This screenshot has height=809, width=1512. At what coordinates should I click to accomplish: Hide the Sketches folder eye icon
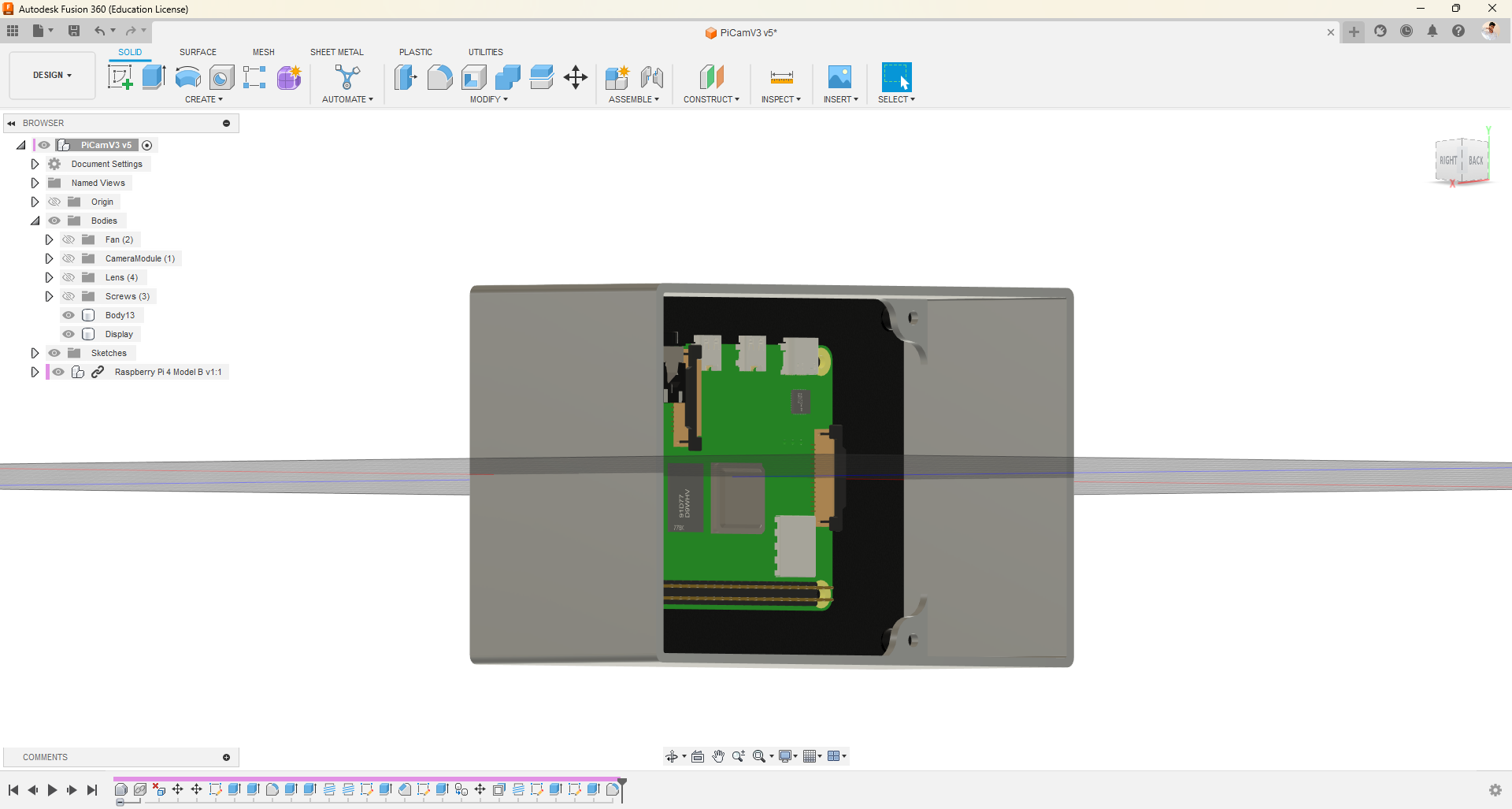pyautogui.click(x=54, y=353)
